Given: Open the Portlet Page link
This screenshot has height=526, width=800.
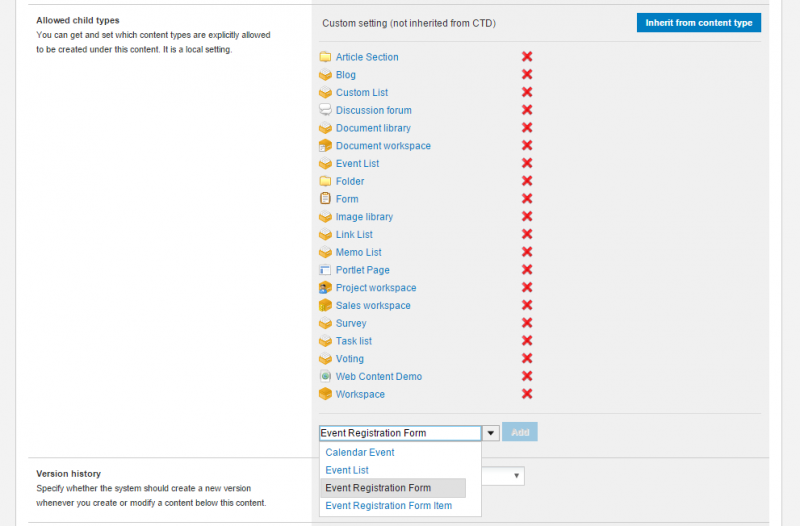Looking at the screenshot, I should [363, 270].
